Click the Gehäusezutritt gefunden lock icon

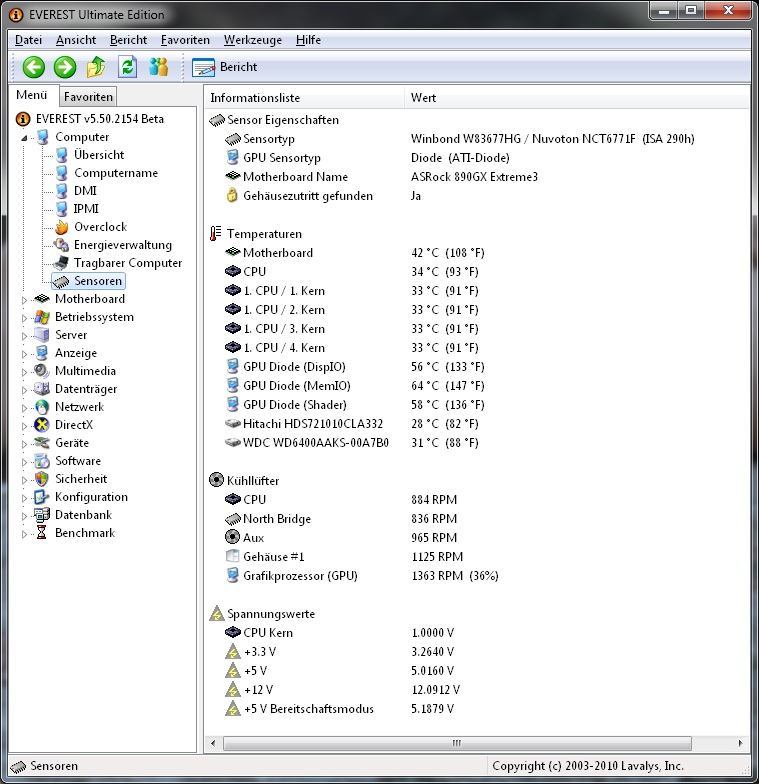232,195
